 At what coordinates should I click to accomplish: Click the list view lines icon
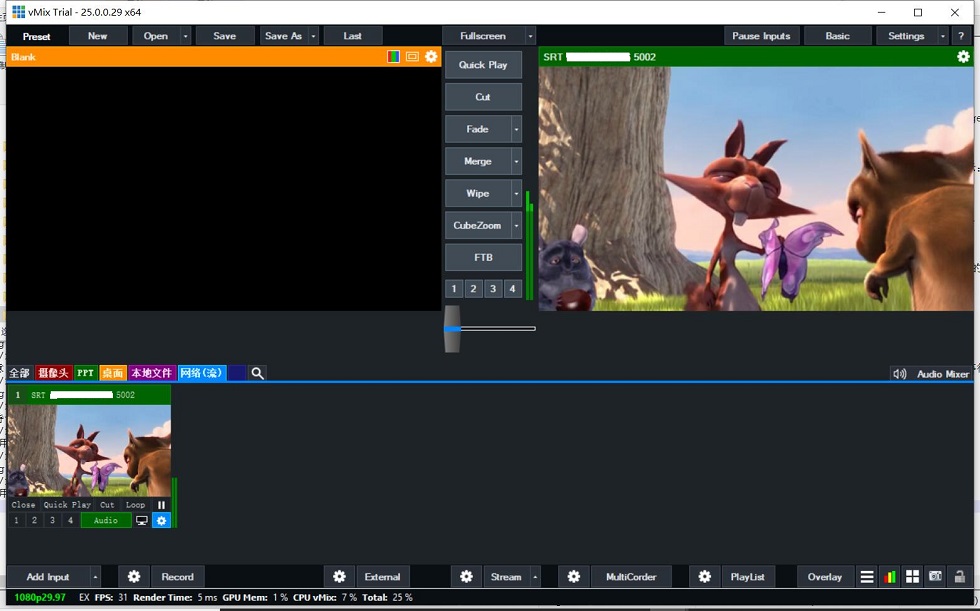pos(867,577)
